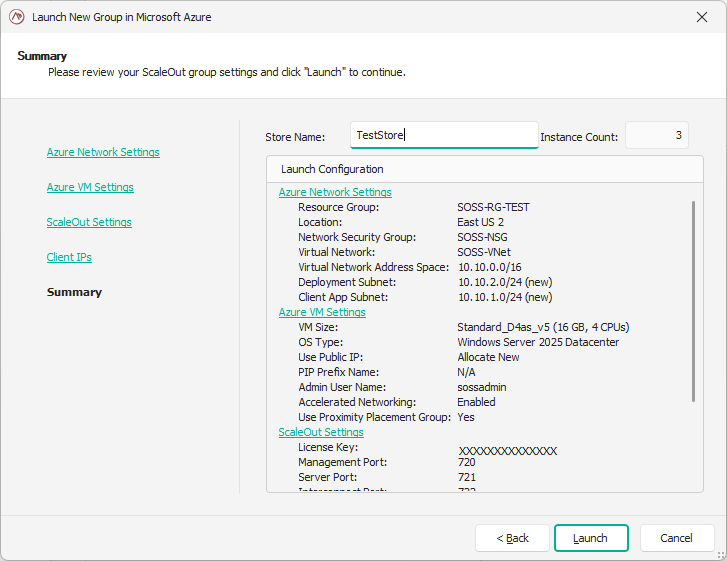Click the Store Name input field
The image size is (727, 561).
pos(444,135)
